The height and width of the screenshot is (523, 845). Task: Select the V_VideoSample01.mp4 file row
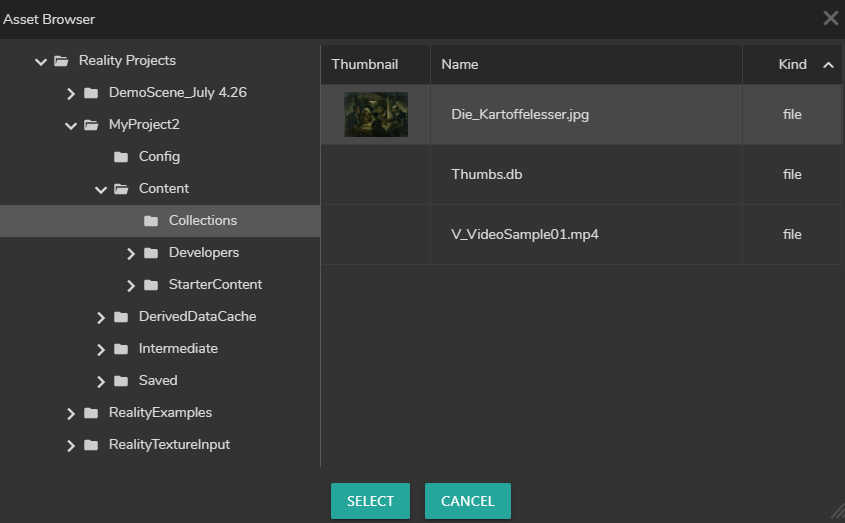click(525, 235)
